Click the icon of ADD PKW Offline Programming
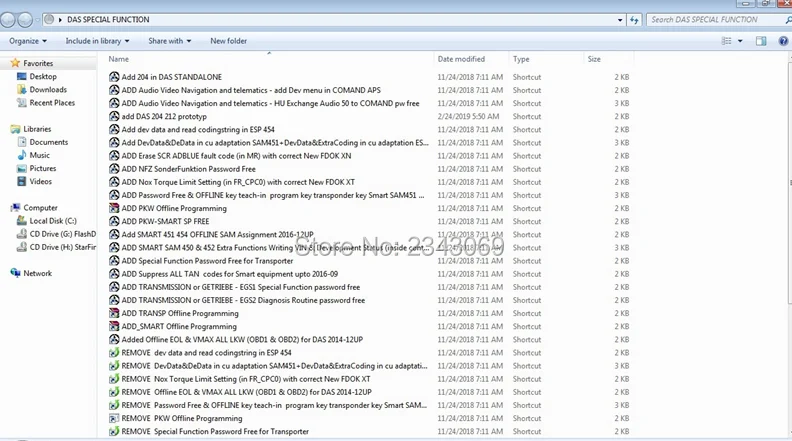This screenshot has width=792, height=441. click(x=114, y=208)
